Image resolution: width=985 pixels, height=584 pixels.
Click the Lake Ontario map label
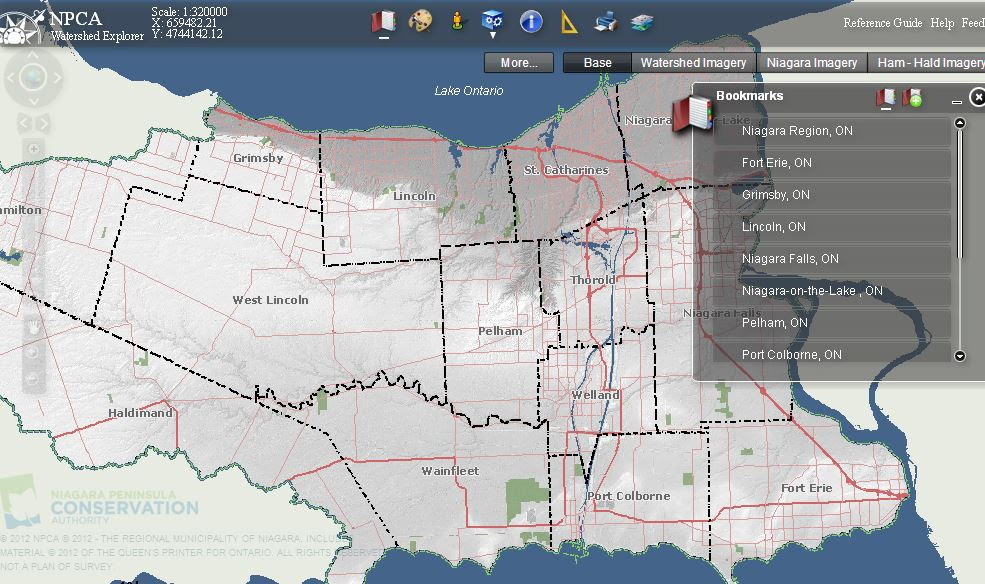469,91
